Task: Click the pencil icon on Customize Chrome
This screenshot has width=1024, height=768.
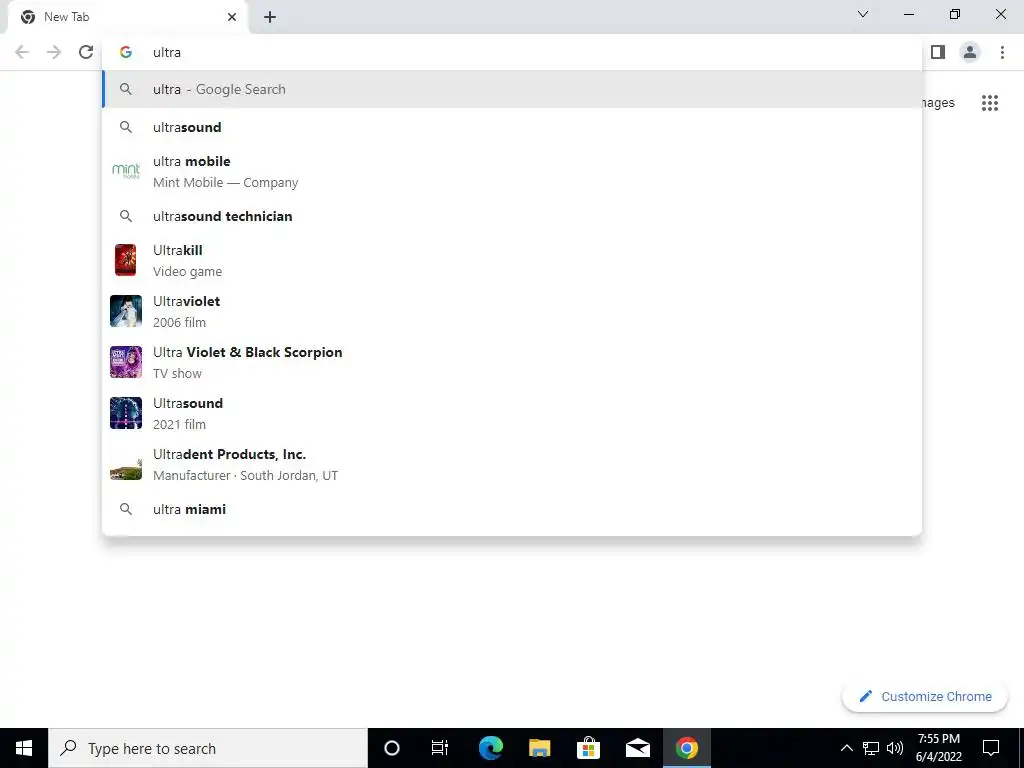Action: point(865,696)
